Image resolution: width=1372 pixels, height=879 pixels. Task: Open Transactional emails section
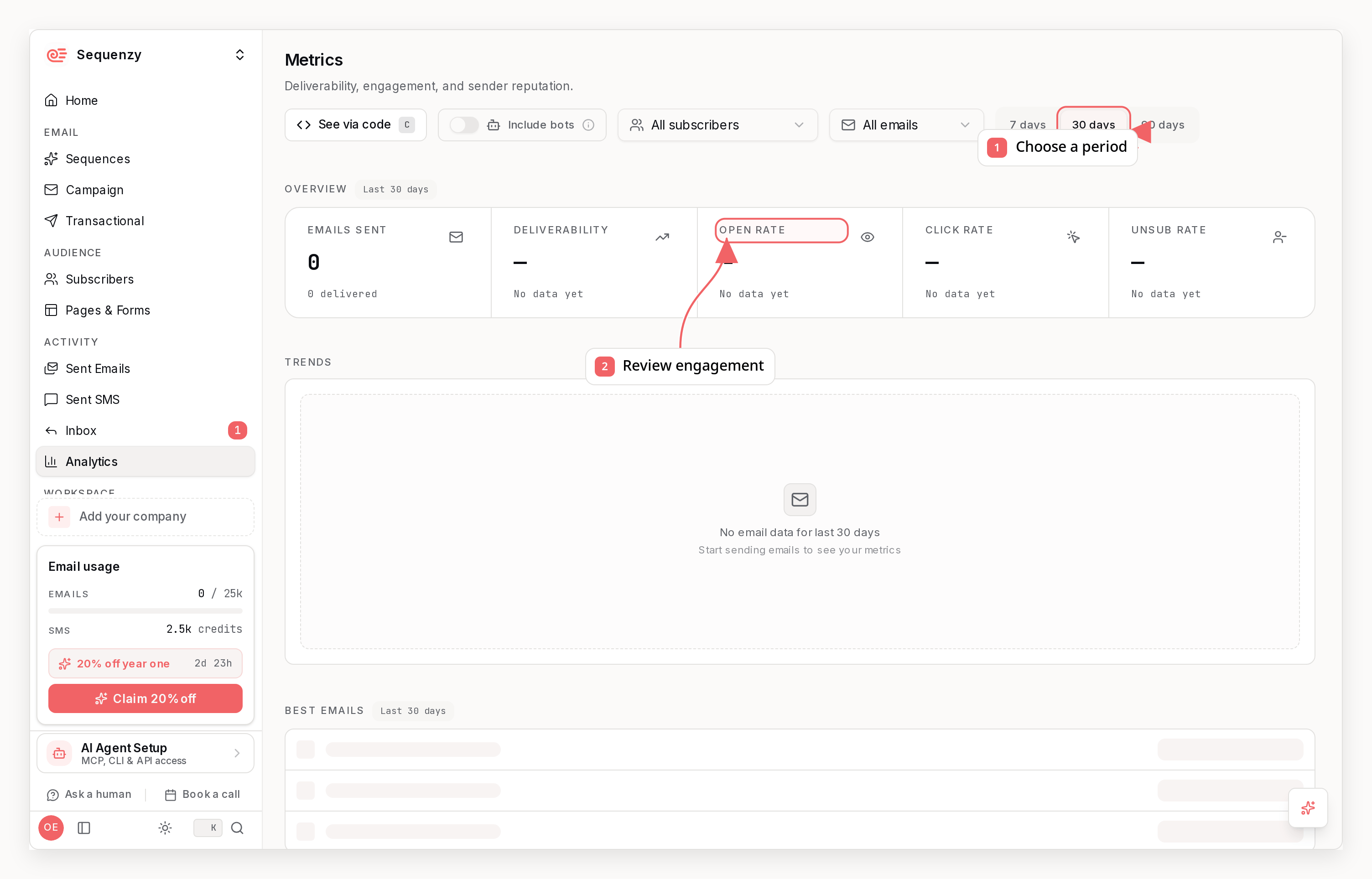click(145, 221)
